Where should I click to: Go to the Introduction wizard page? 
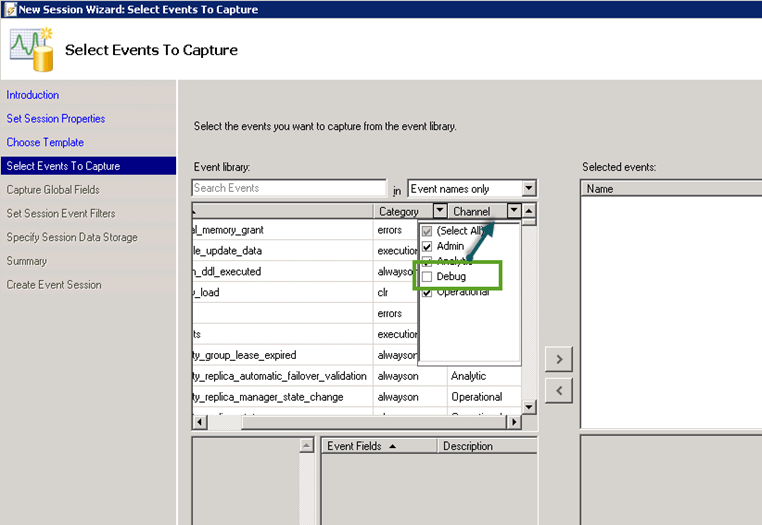coord(33,95)
